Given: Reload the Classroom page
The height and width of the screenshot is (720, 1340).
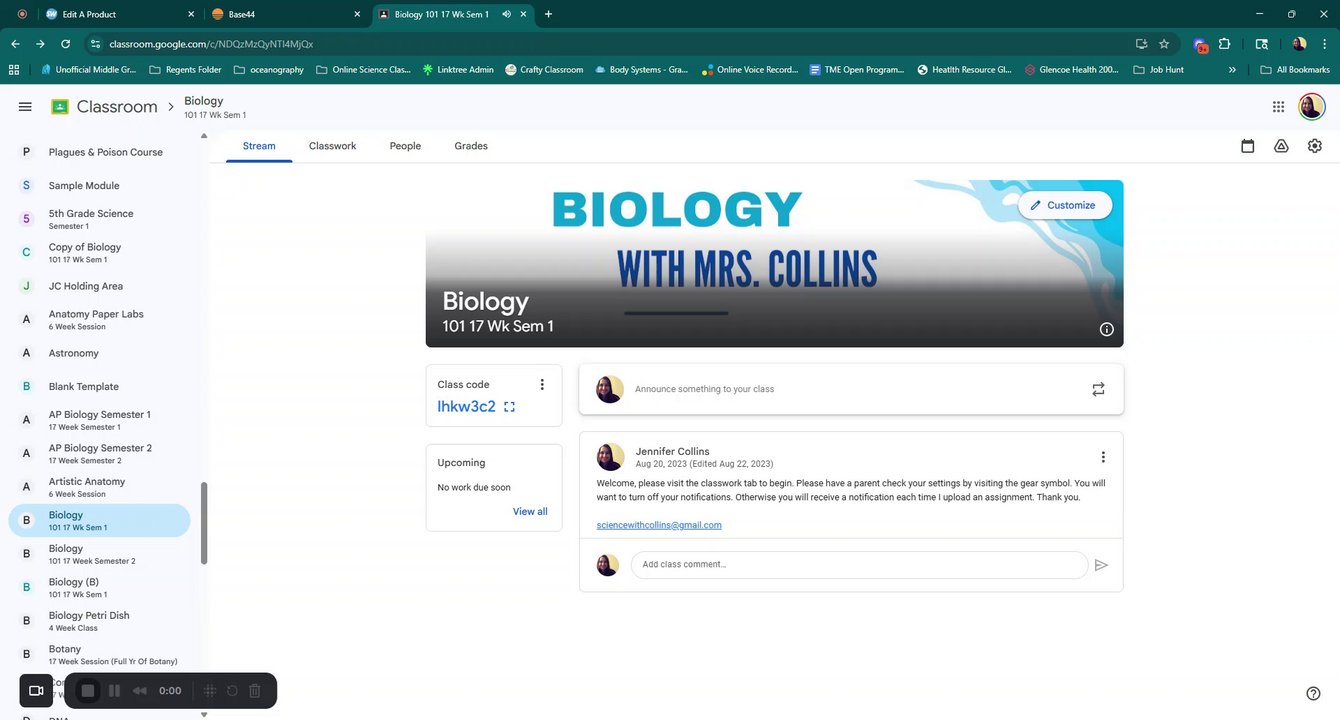Looking at the screenshot, I should (65, 44).
